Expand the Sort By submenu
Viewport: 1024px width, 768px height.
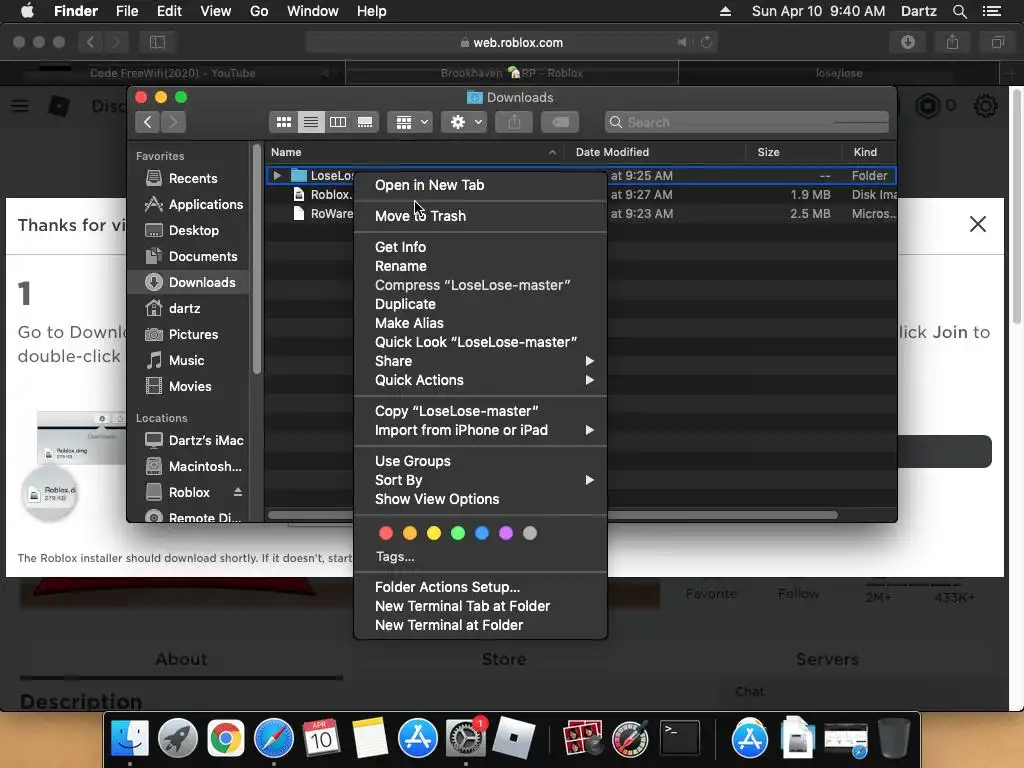point(481,480)
